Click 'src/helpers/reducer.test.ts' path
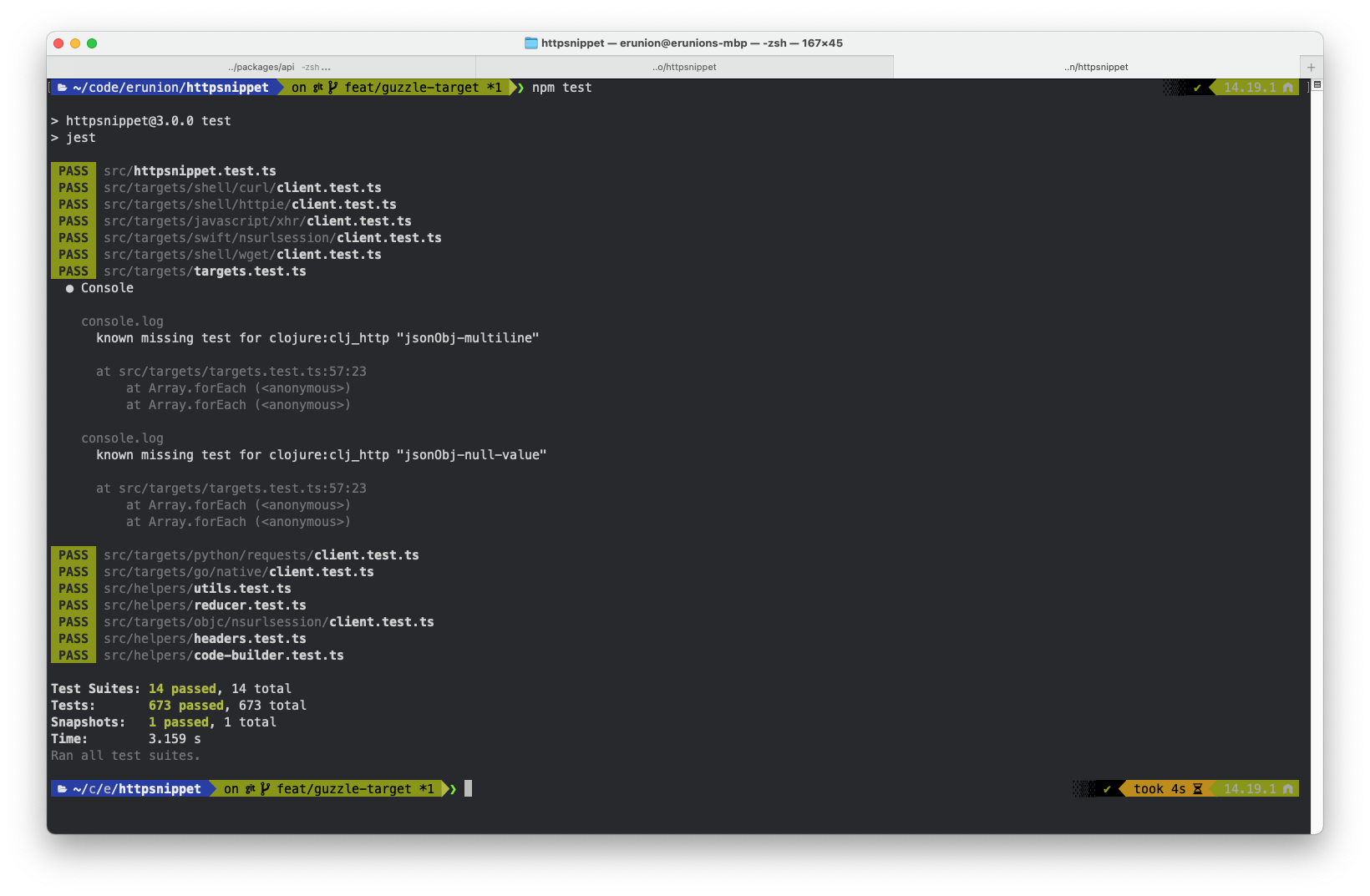 pyautogui.click(x=205, y=605)
